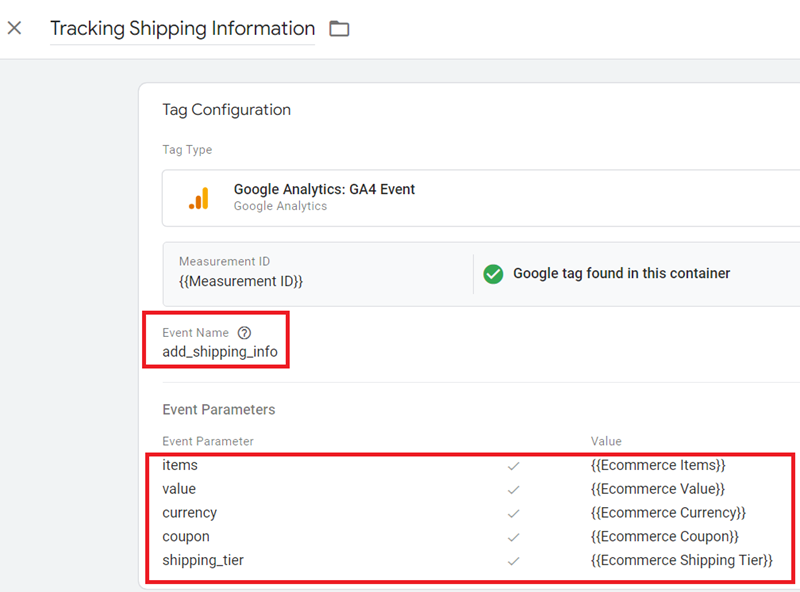Viewport: 800px width, 592px height.
Task: Open the Event Name help tooltip
Action: click(245, 332)
